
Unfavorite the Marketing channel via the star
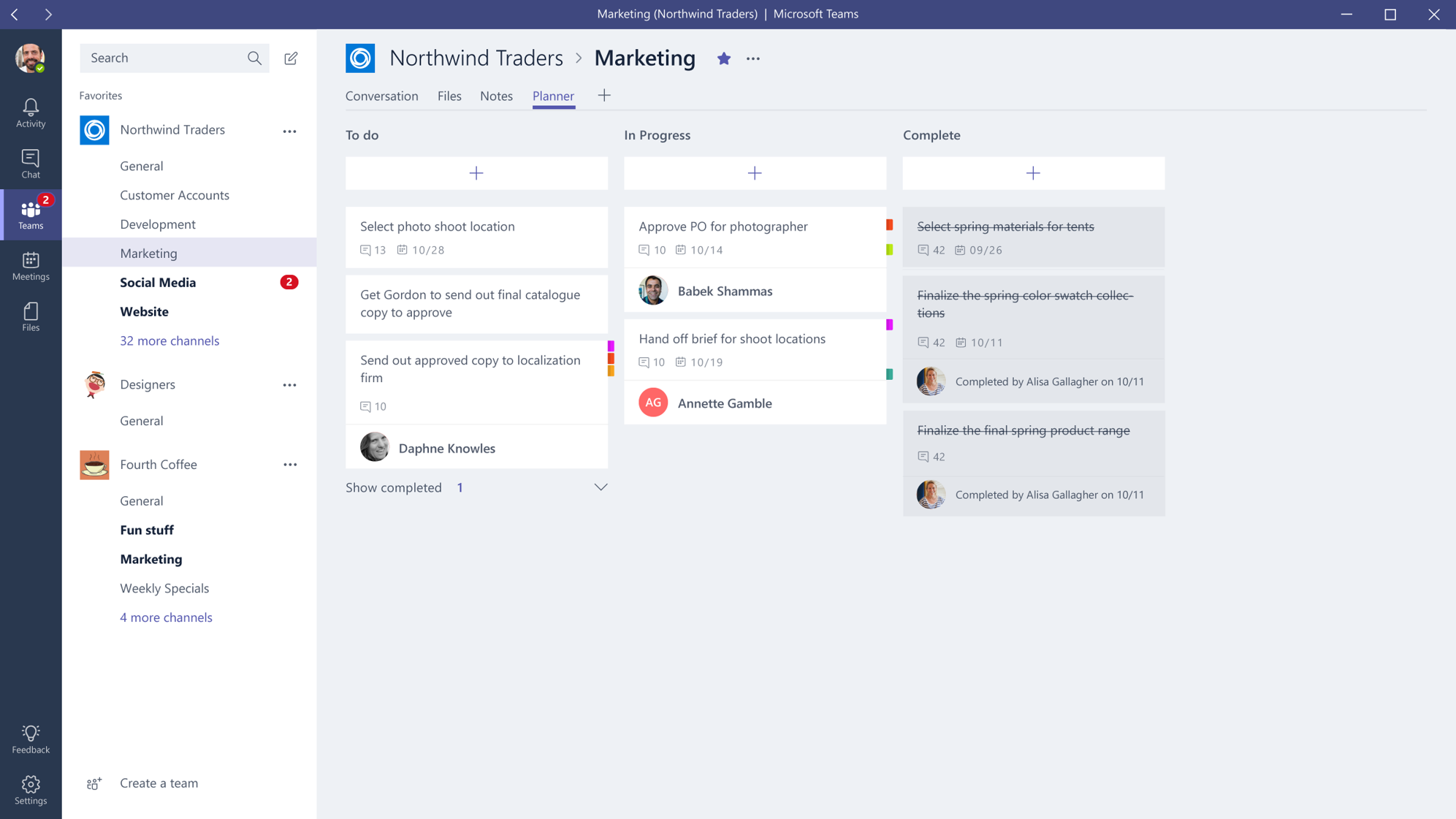click(x=723, y=58)
